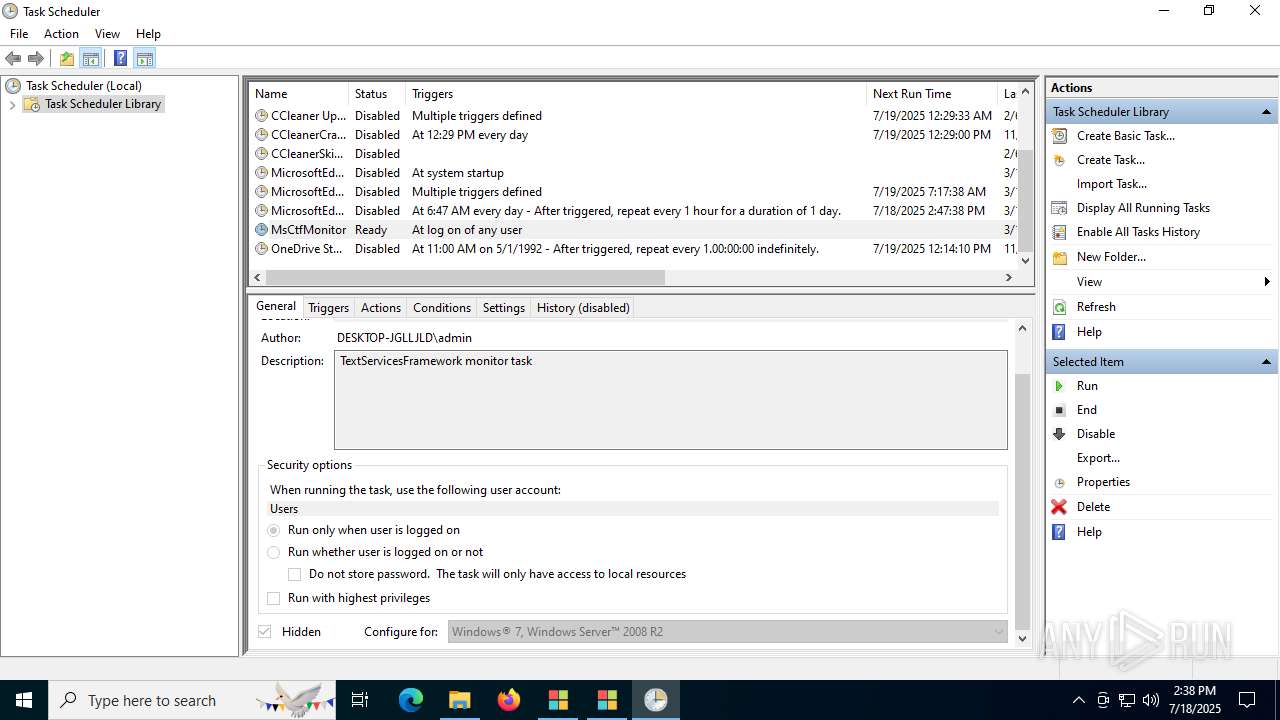Click the green Run arrow icon
This screenshot has width=1280, height=720.
point(1060,386)
